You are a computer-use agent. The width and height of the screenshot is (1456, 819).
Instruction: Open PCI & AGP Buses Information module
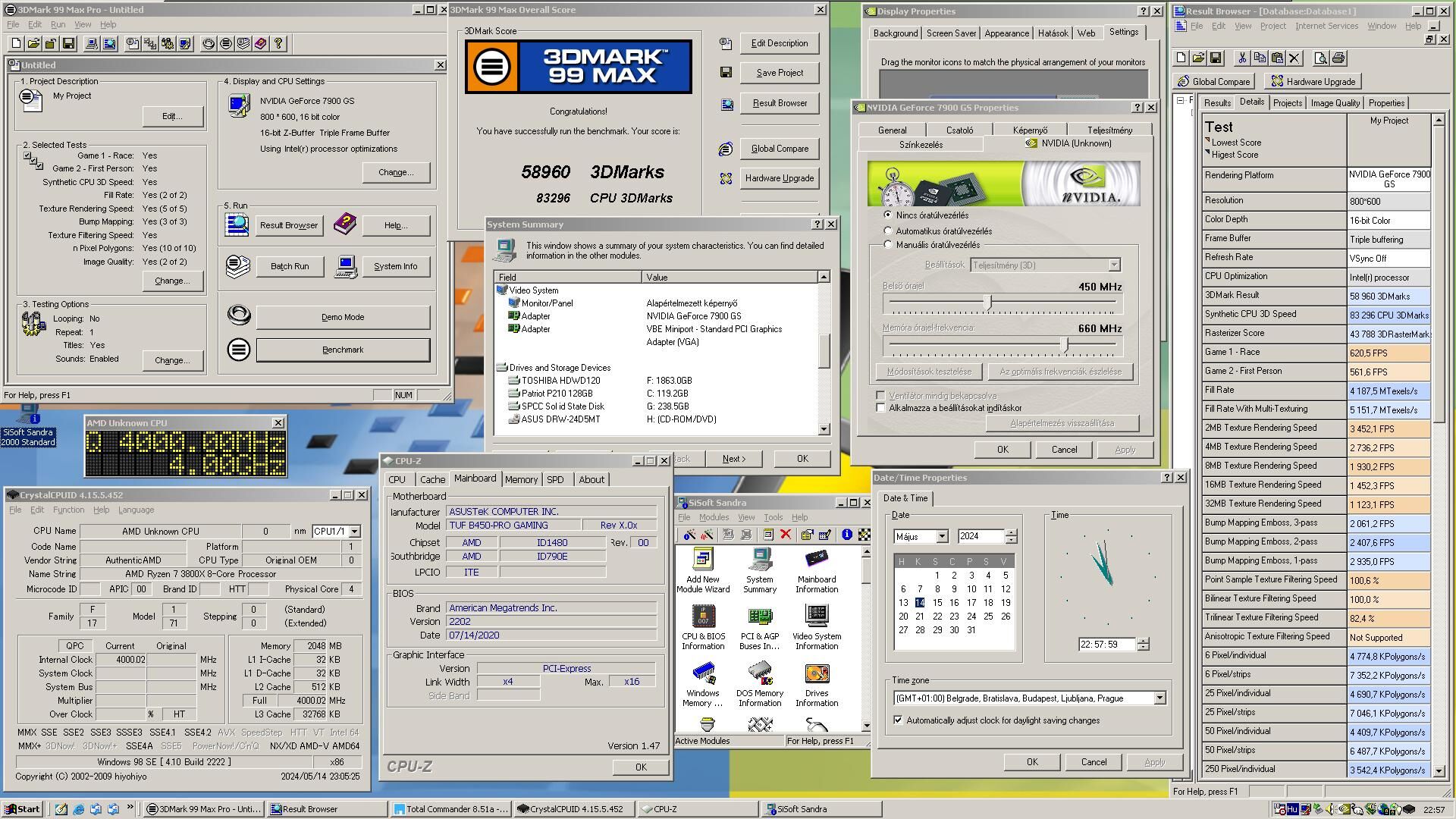click(x=759, y=627)
